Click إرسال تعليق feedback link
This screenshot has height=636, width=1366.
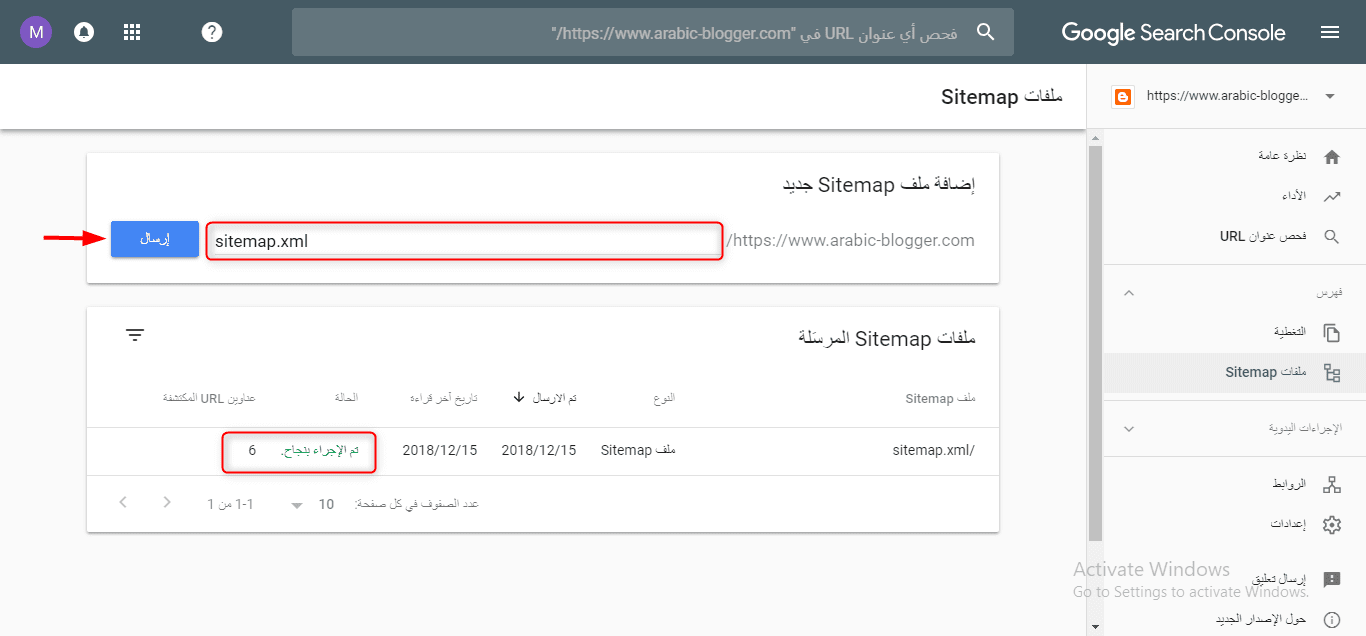click(1280, 580)
